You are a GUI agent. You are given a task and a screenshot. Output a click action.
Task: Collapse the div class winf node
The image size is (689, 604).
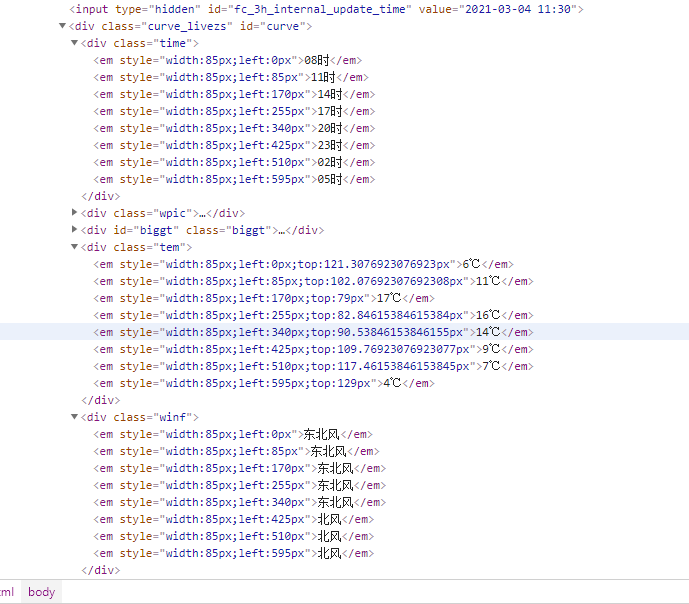coord(74,417)
